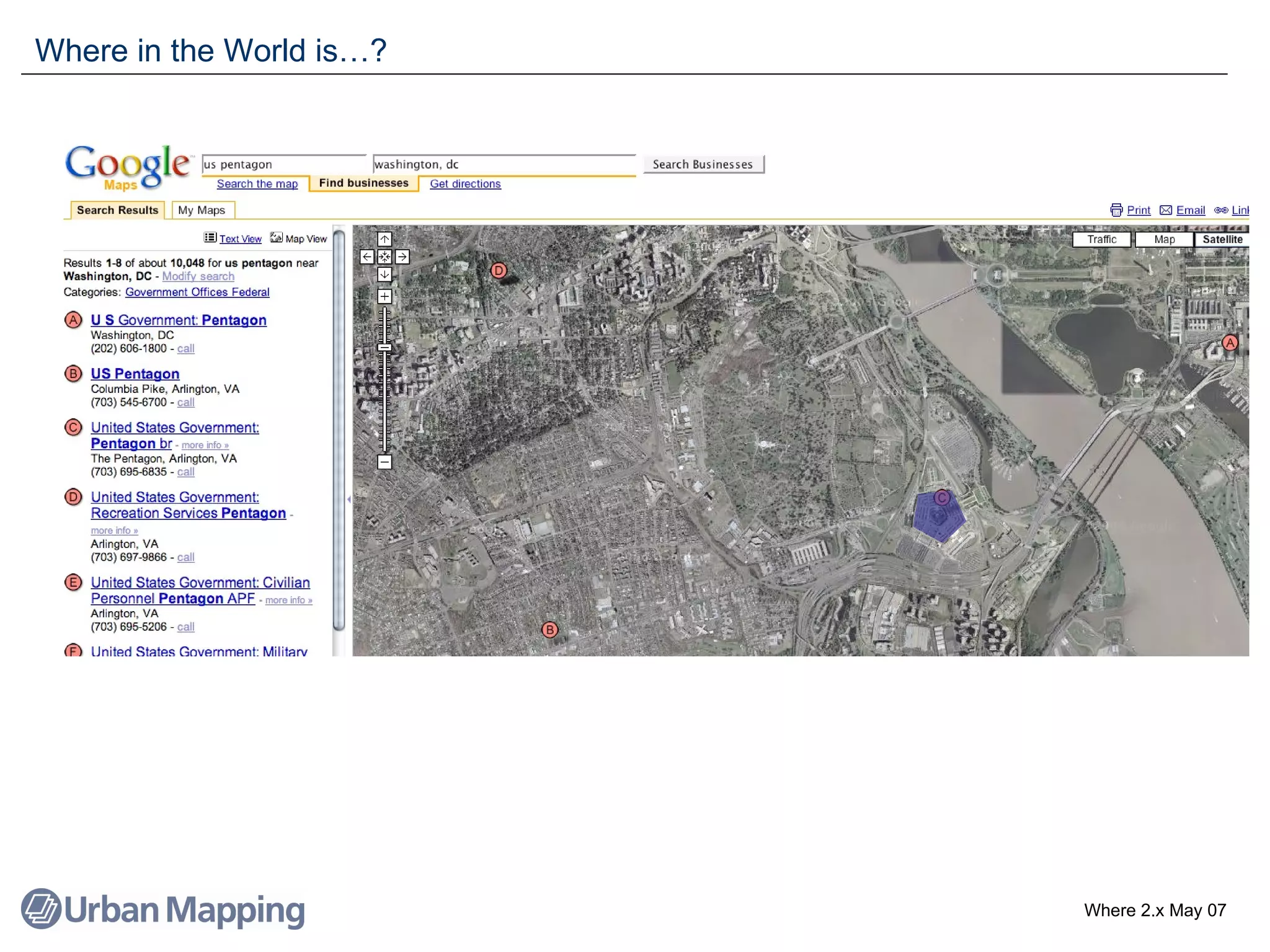Screen dimensions: 1270x952
Task: Open the Email link
Action: point(1191,210)
